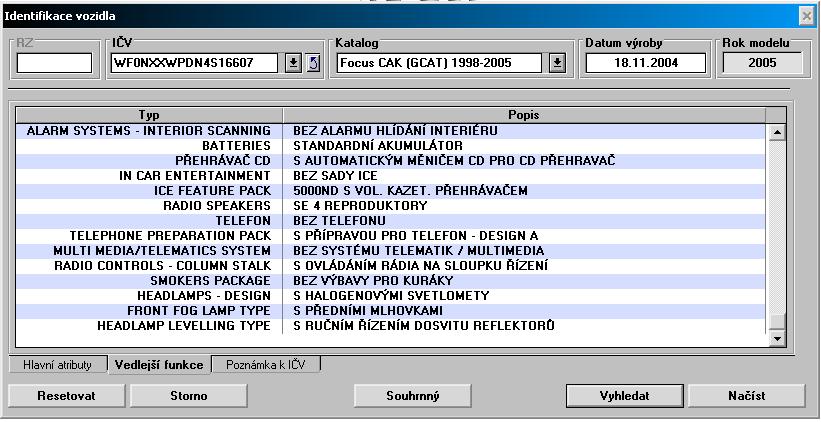Click the scrollbar down arrow in table

pyautogui.click(x=776, y=340)
